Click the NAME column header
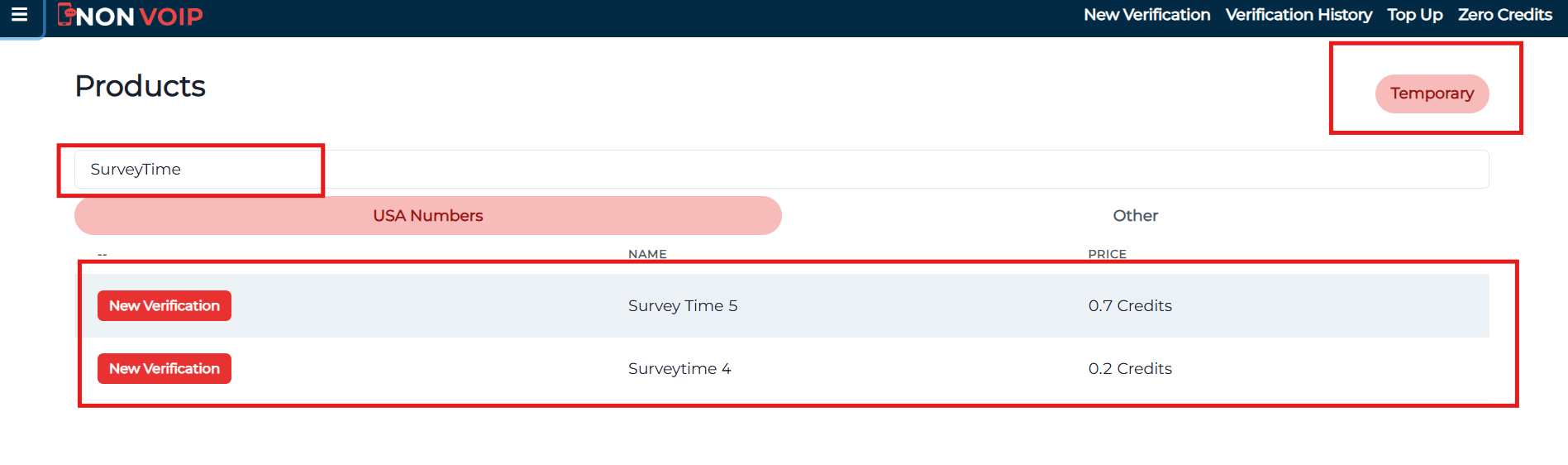1568x465 pixels. pyautogui.click(x=647, y=254)
